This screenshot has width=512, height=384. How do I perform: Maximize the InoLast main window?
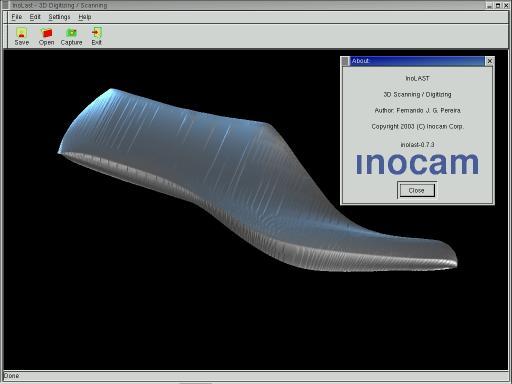click(x=498, y=5)
